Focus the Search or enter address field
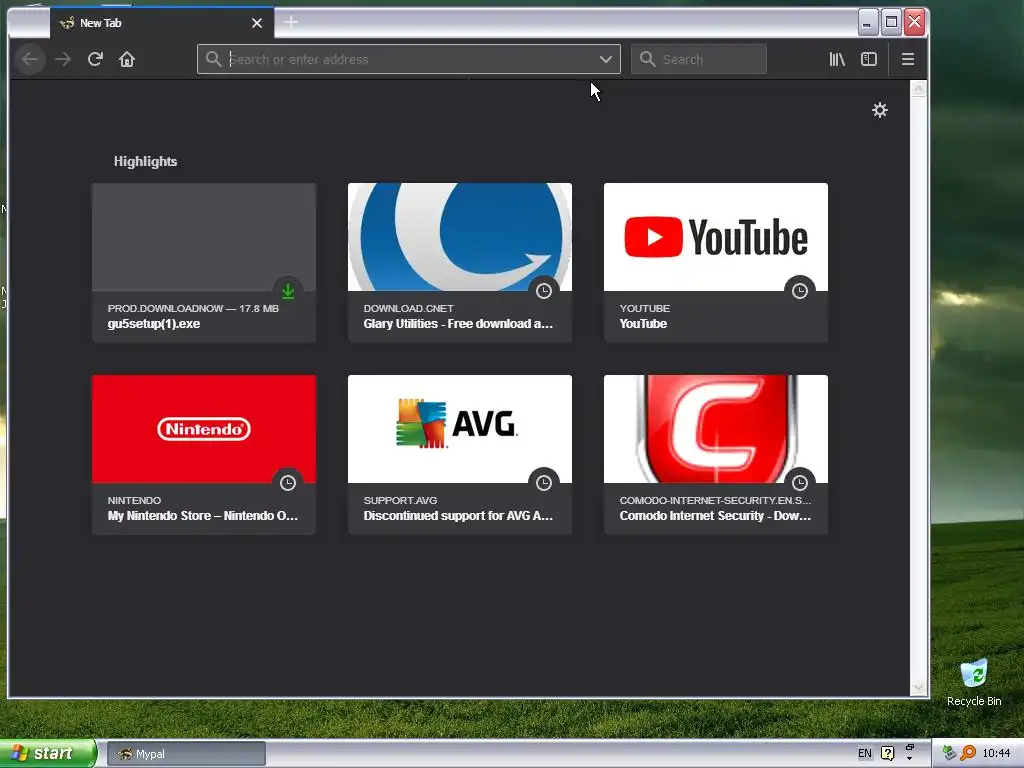Viewport: 1024px width, 768px height. point(409,59)
